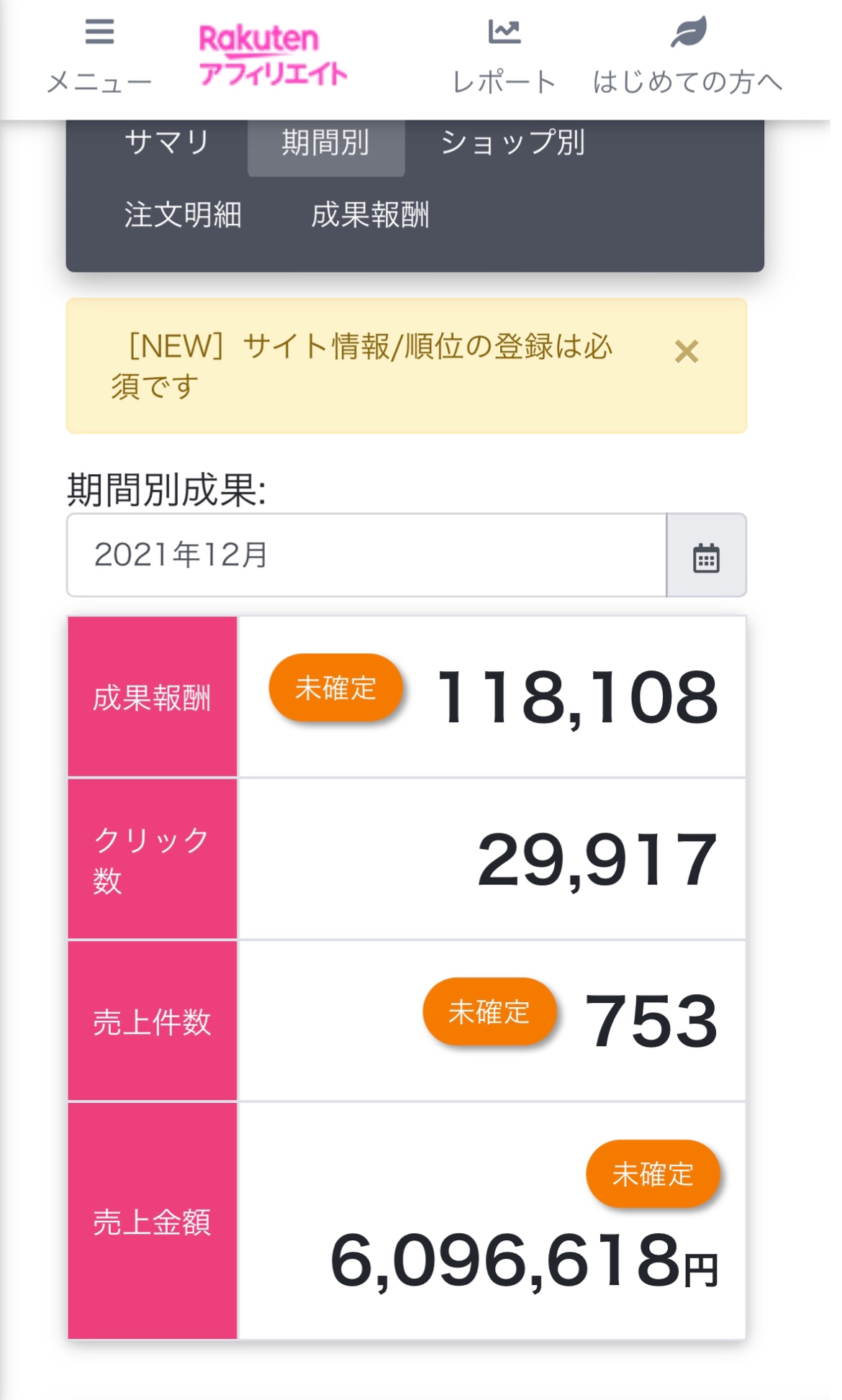The width and height of the screenshot is (842, 1400).
Task: Click the 2021年12月 period input field
Action: (366, 555)
